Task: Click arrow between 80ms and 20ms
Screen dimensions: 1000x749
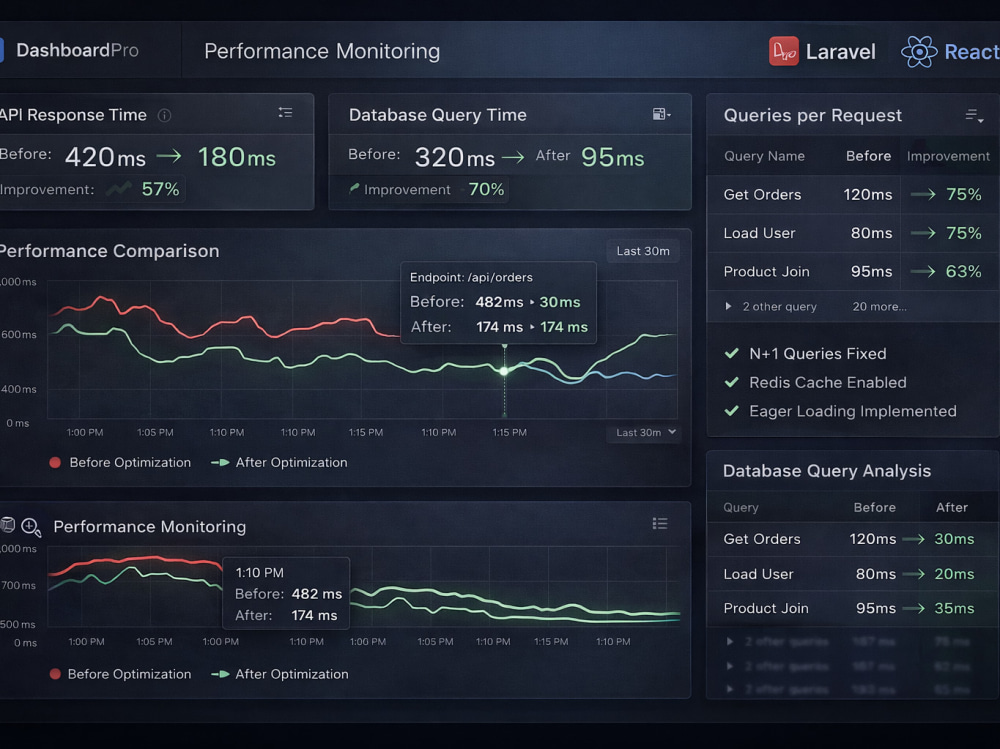Action: click(x=914, y=574)
